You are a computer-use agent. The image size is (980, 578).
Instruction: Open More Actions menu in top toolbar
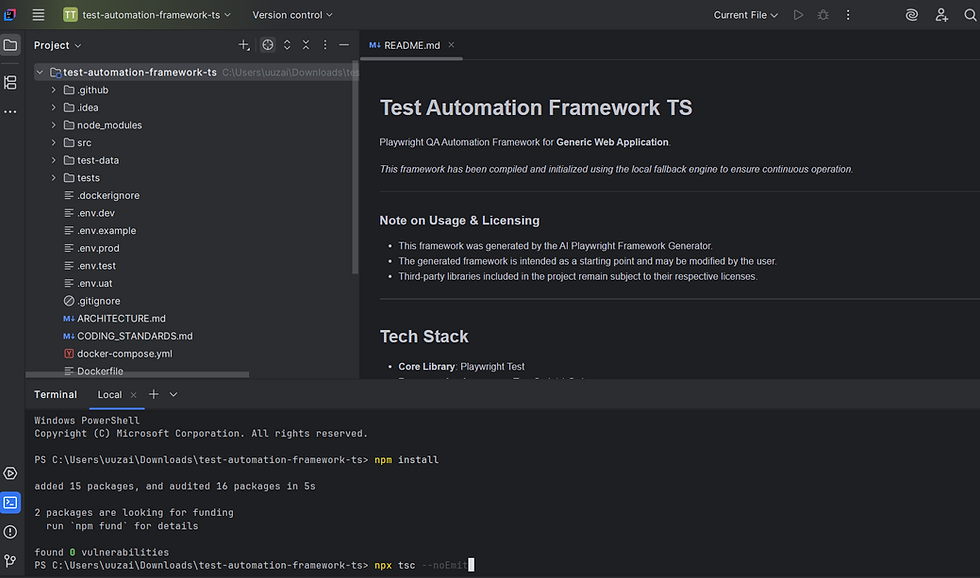(848, 14)
